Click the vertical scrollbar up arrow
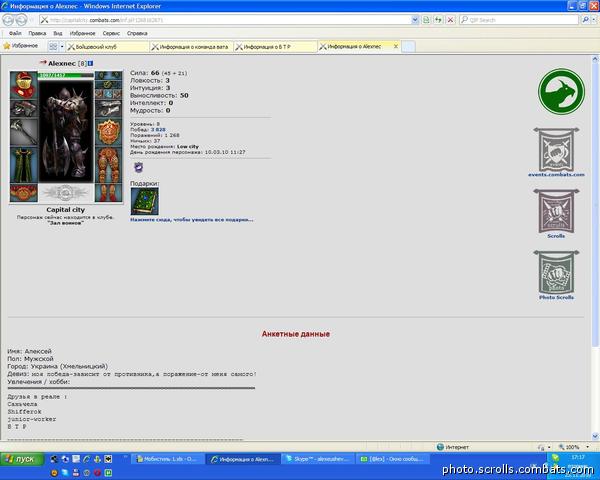Image resolution: width=600 pixels, height=480 pixels. (x=595, y=59)
